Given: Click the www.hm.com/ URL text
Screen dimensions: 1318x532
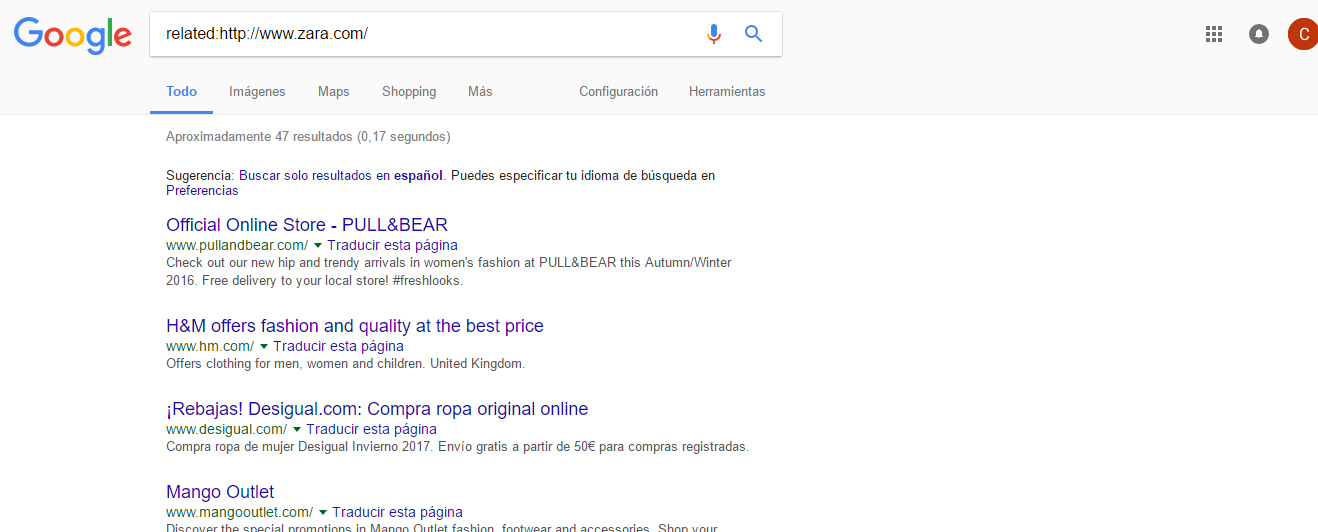Looking at the screenshot, I should tap(210, 346).
